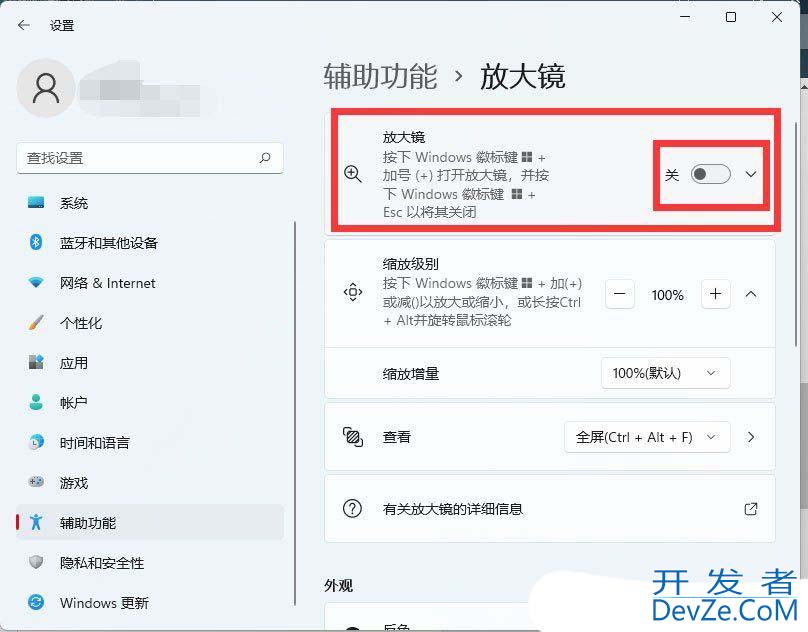Navigate to 辅助功能 breadcrumb in header
This screenshot has height=632, width=808.
point(380,76)
